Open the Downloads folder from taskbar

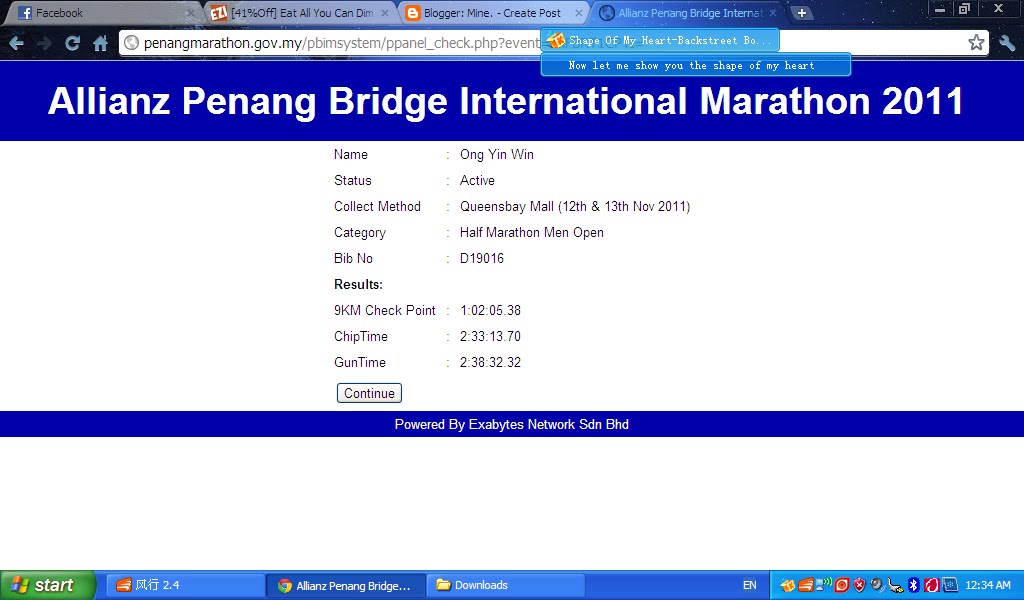pyautogui.click(x=506, y=585)
